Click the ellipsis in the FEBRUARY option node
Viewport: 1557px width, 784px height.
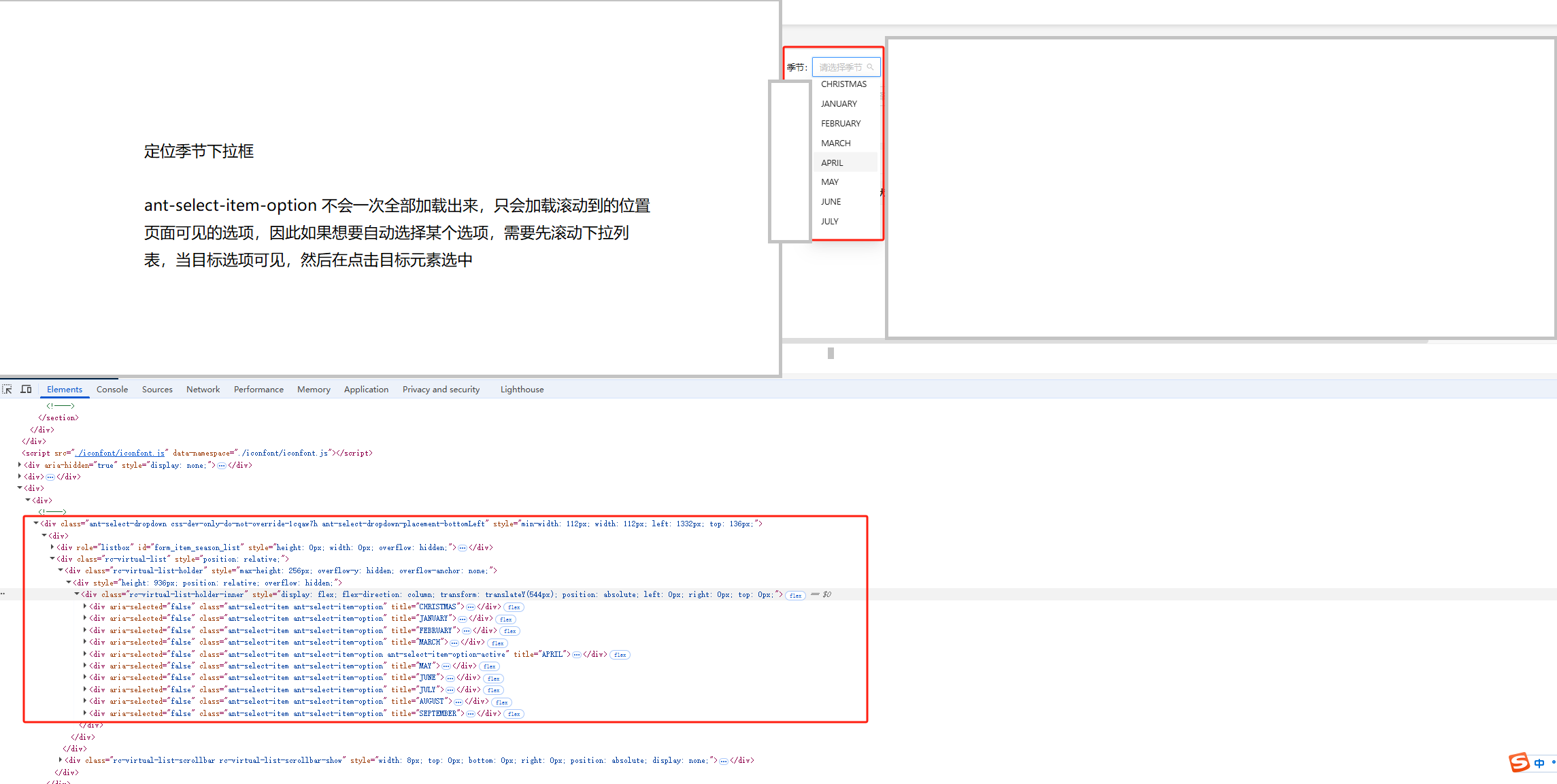point(467,631)
